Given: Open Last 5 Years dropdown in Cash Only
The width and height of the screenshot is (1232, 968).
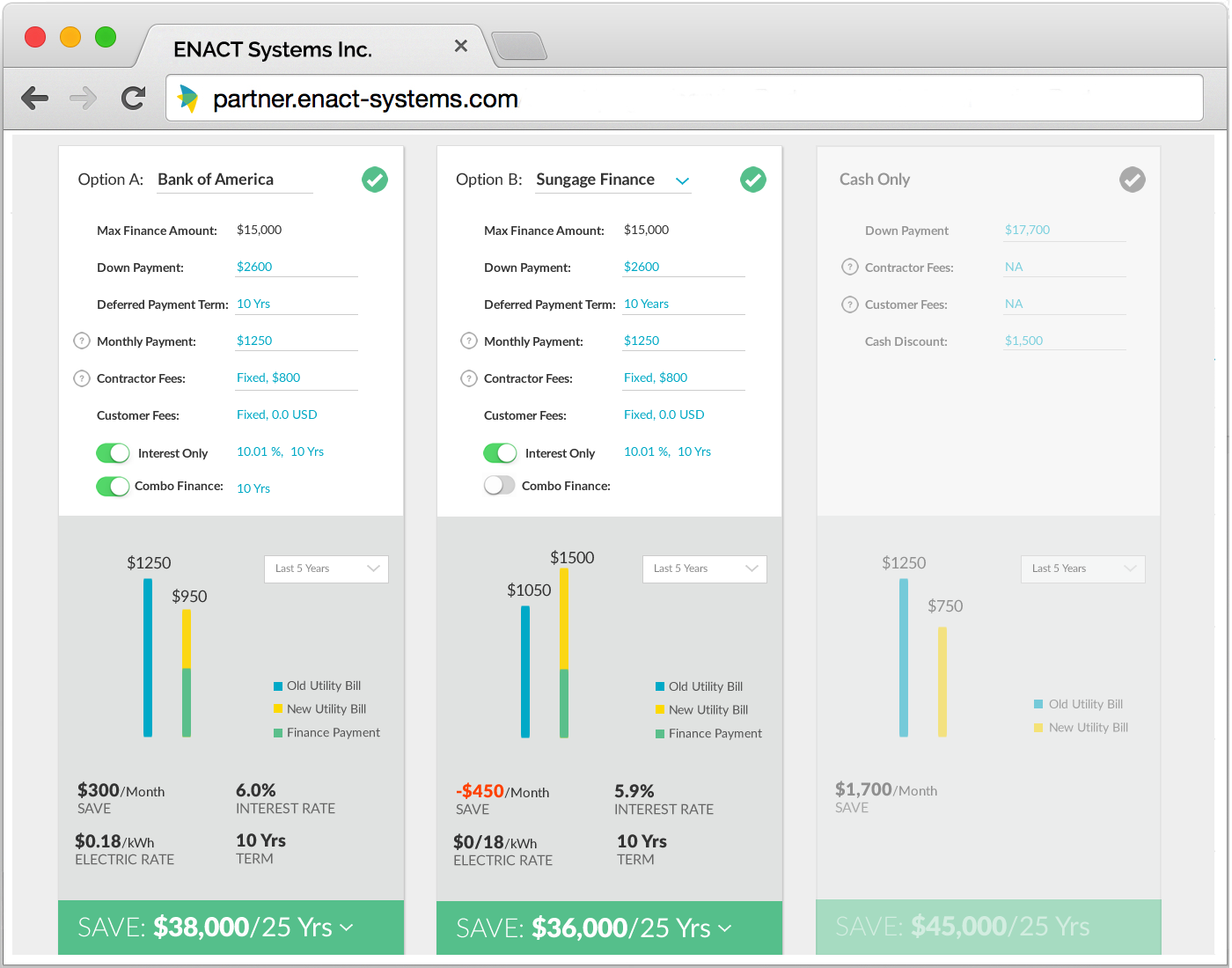Looking at the screenshot, I should click(x=1083, y=568).
